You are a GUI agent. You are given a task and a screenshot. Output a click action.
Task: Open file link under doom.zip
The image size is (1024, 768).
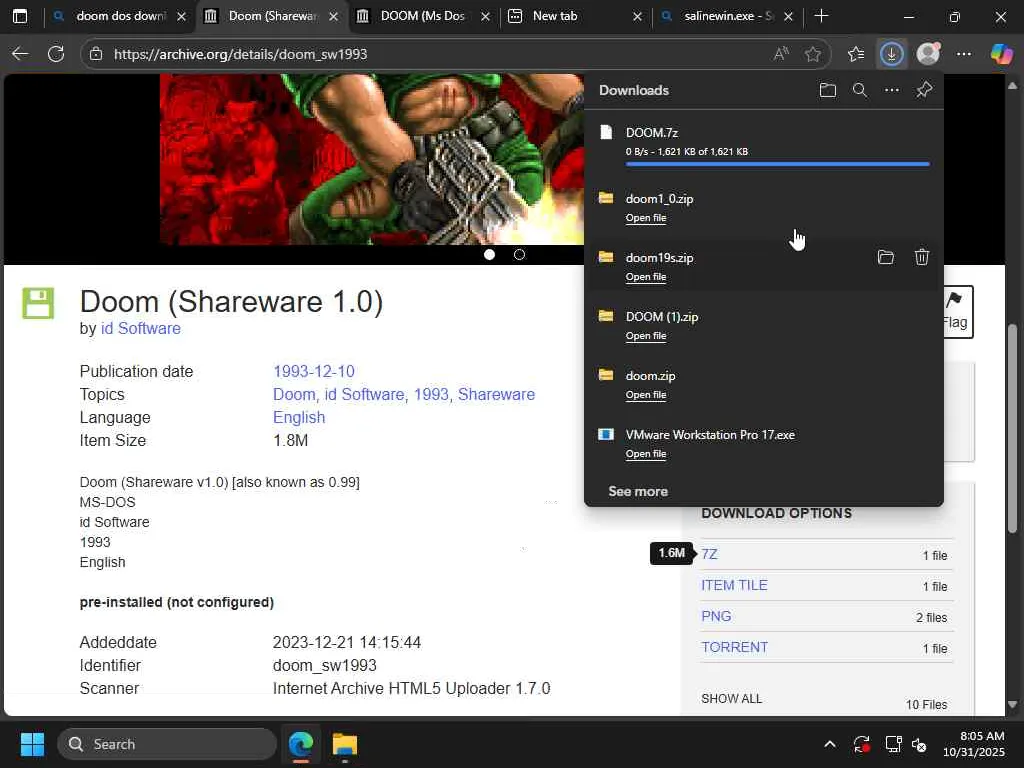646,395
